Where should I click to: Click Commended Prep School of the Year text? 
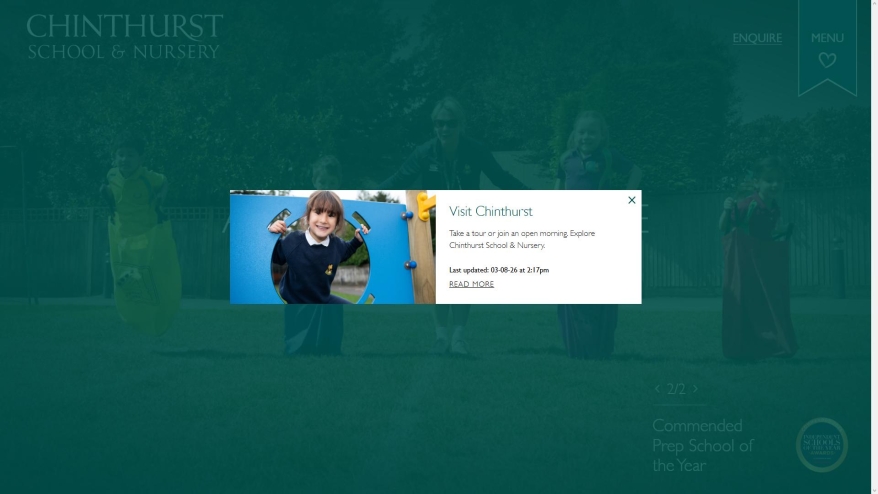click(x=703, y=445)
